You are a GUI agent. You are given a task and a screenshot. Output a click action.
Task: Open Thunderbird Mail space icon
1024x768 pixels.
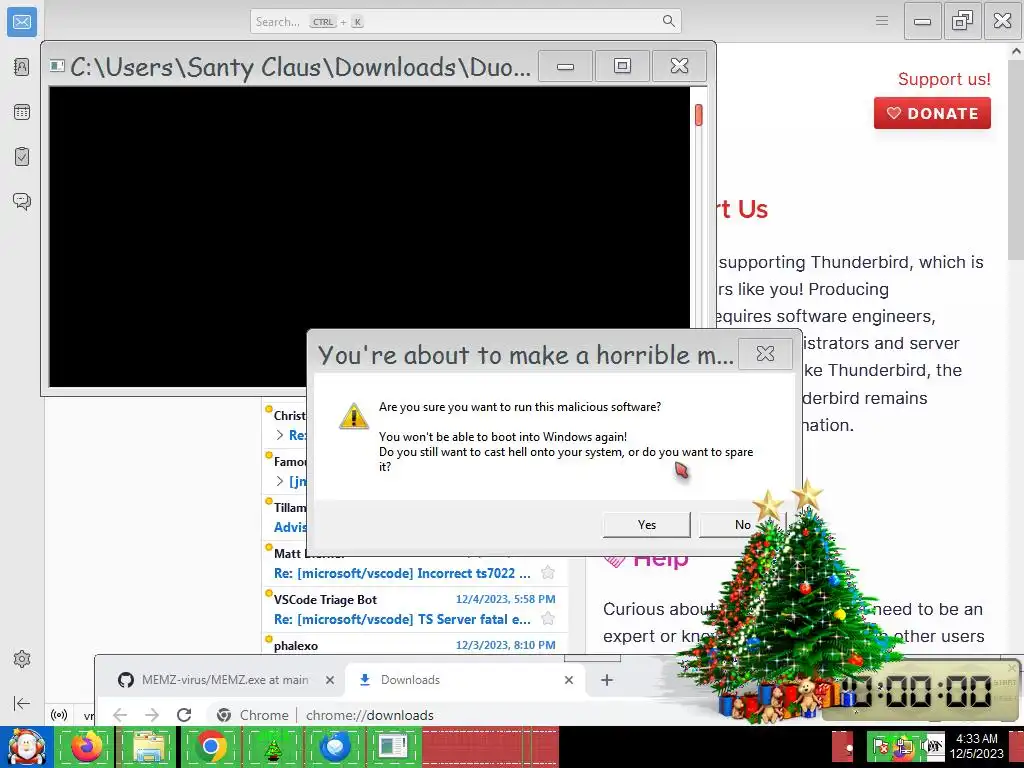click(22, 22)
